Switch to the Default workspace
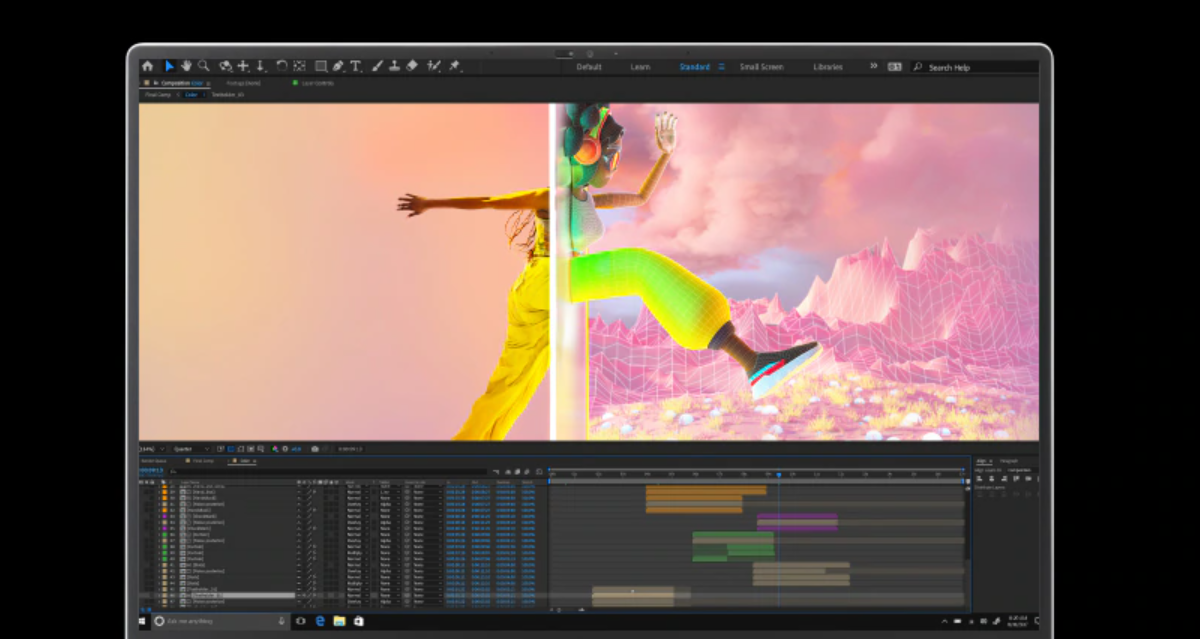 [x=589, y=67]
